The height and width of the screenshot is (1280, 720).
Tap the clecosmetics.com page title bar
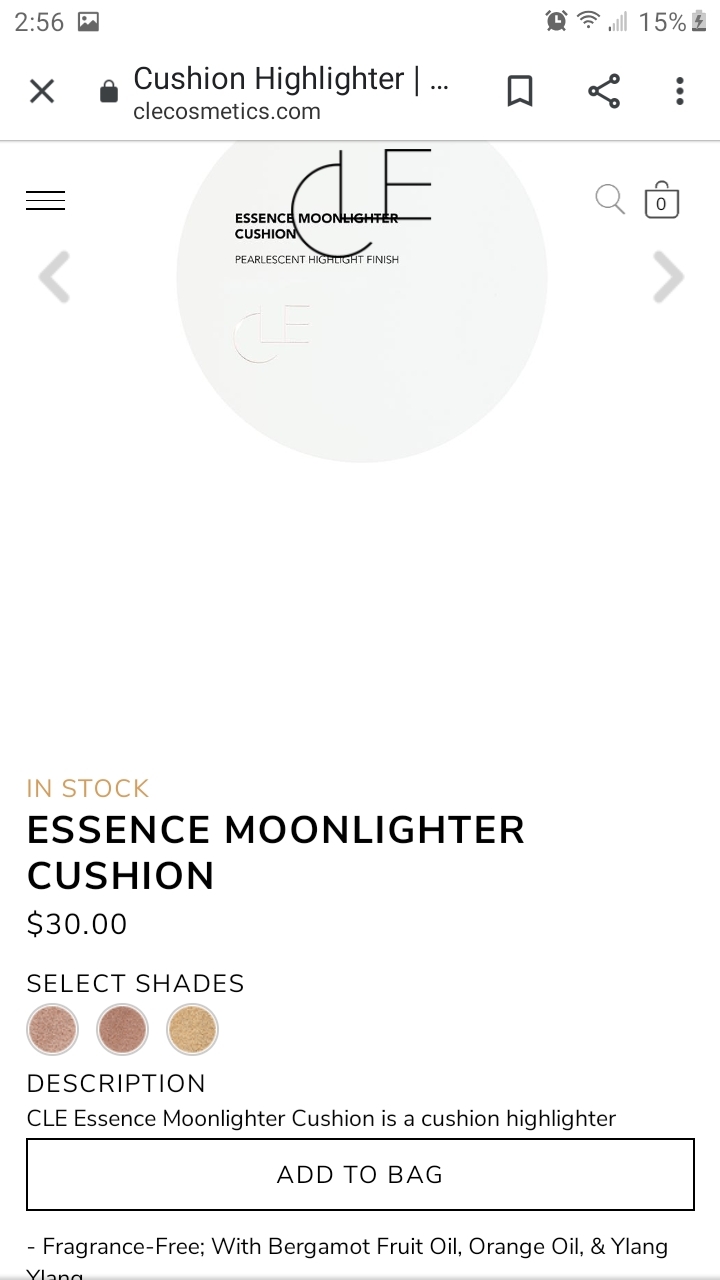tap(290, 92)
